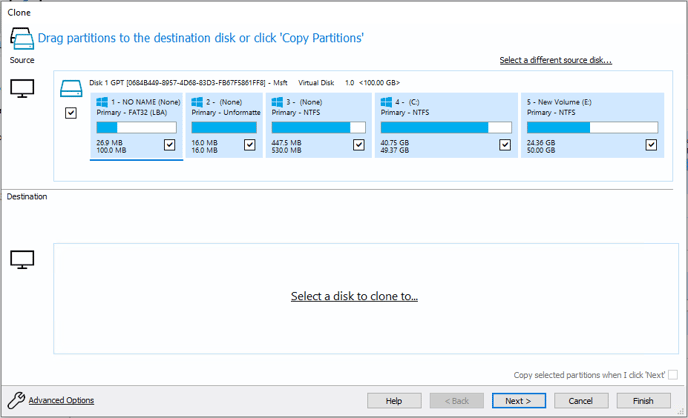Image resolution: width=688 pixels, height=418 pixels.
Task: Click the 'Primary - FAT32 (LBA)' text
Action: click(132, 112)
